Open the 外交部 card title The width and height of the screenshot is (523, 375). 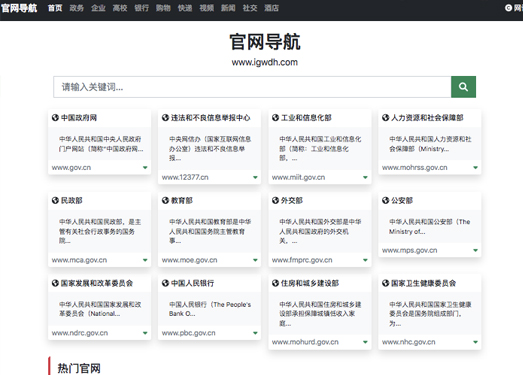(292, 200)
